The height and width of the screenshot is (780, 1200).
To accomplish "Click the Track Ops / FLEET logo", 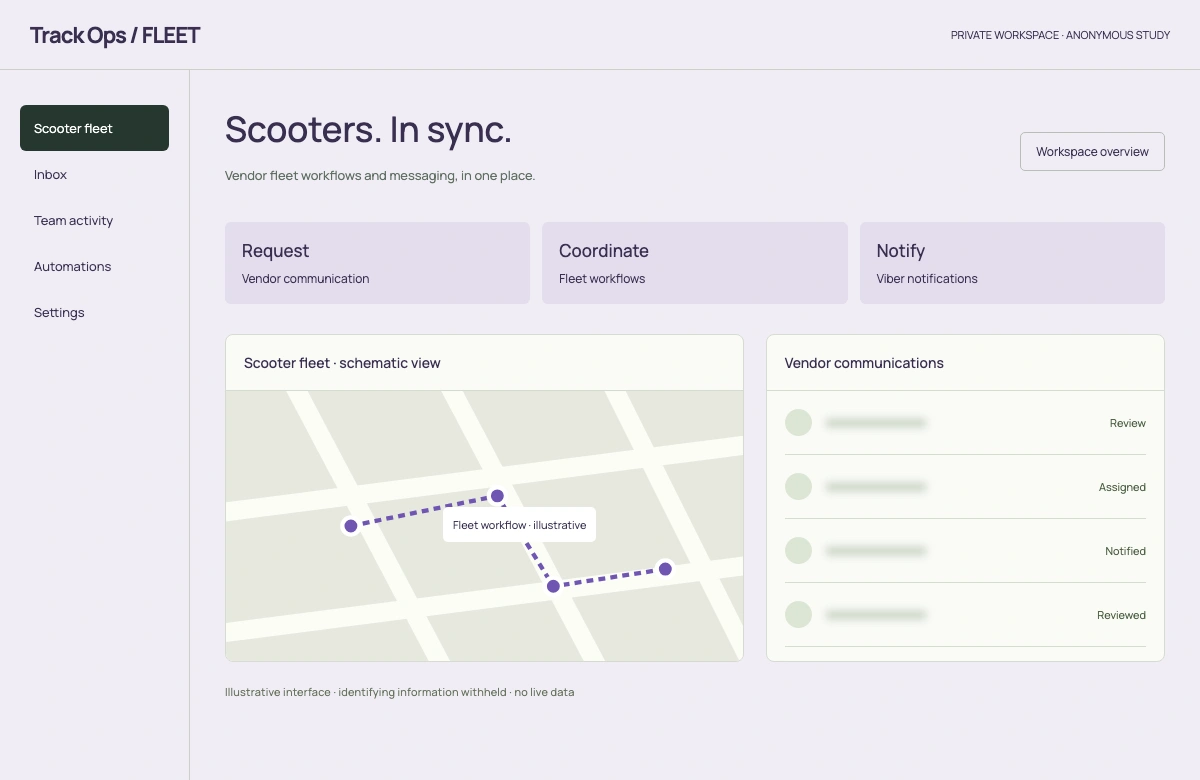I will point(115,35).
